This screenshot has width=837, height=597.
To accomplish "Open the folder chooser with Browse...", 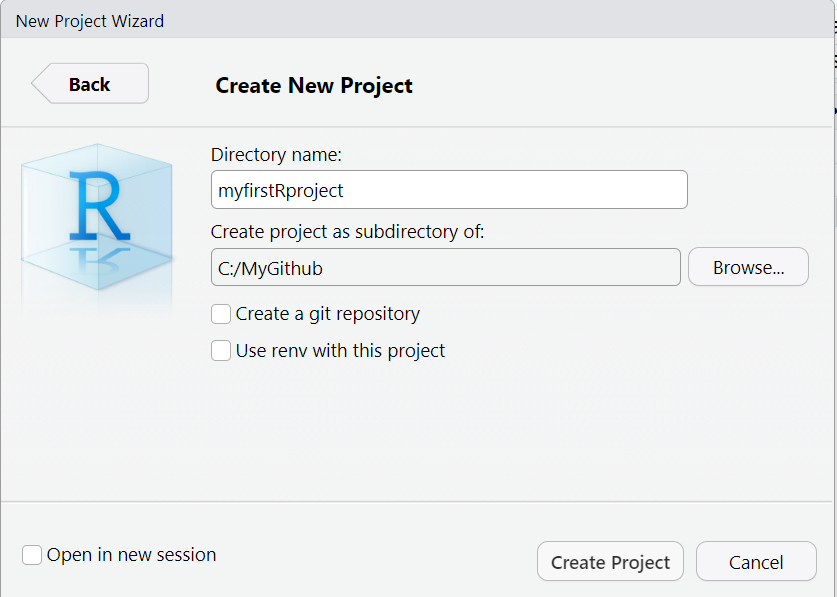I will click(748, 267).
